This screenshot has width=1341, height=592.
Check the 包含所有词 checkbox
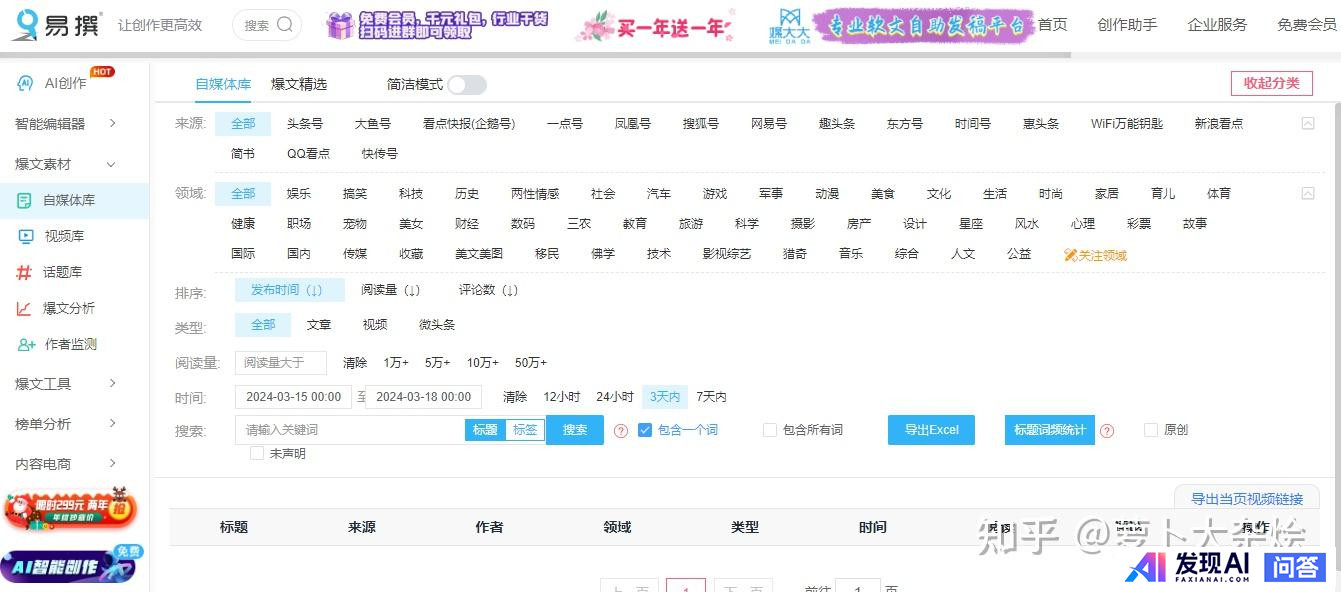[x=770, y=430]
